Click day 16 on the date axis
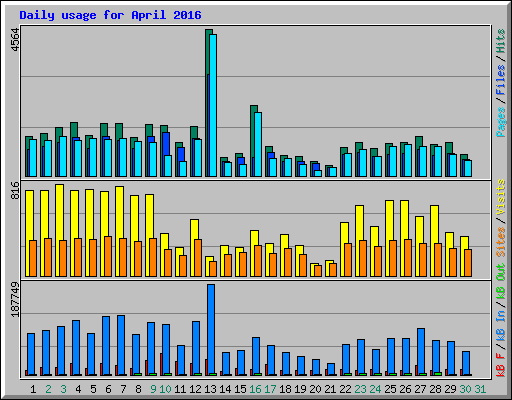Image resolution: width=512 pixels, height=400 pixels. point(255,389)
